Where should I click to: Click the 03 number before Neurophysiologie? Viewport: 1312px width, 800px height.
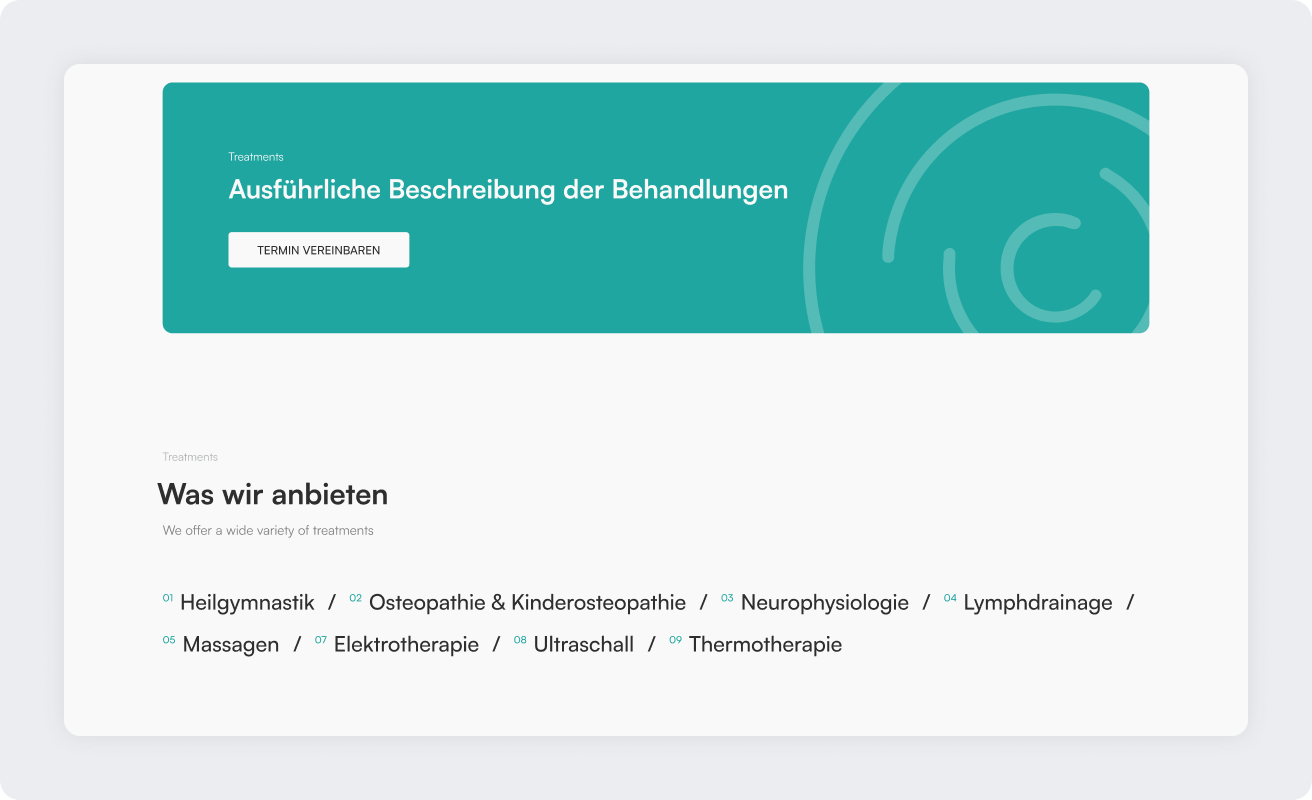pos(727,597)
